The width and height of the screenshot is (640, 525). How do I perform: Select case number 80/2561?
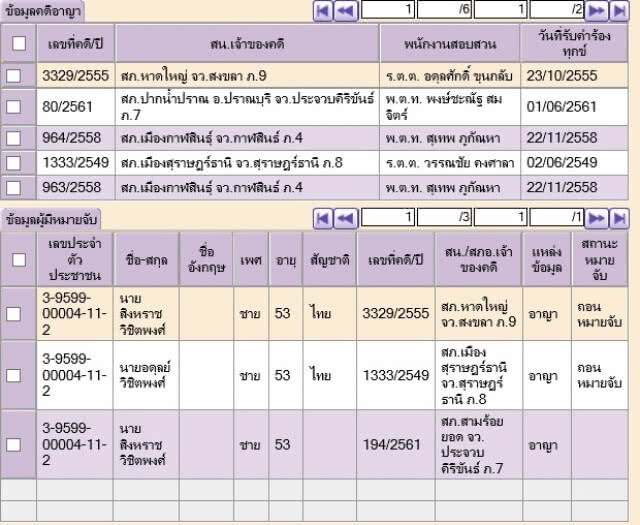67,107
